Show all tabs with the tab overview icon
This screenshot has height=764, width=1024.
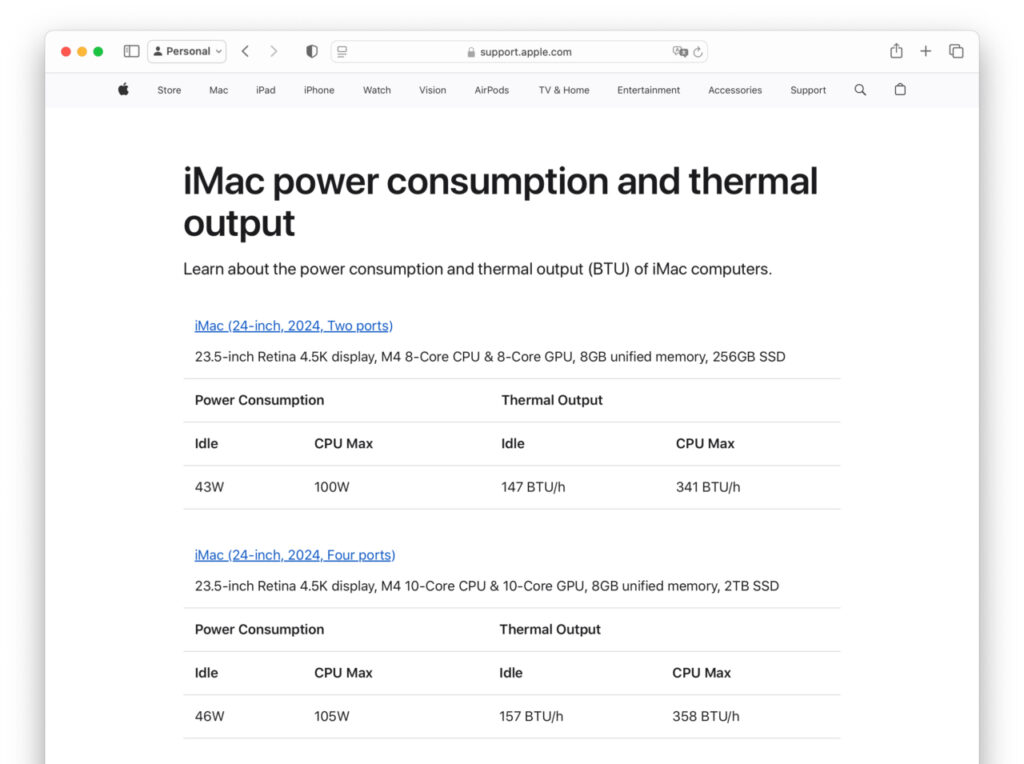point(956,50)
